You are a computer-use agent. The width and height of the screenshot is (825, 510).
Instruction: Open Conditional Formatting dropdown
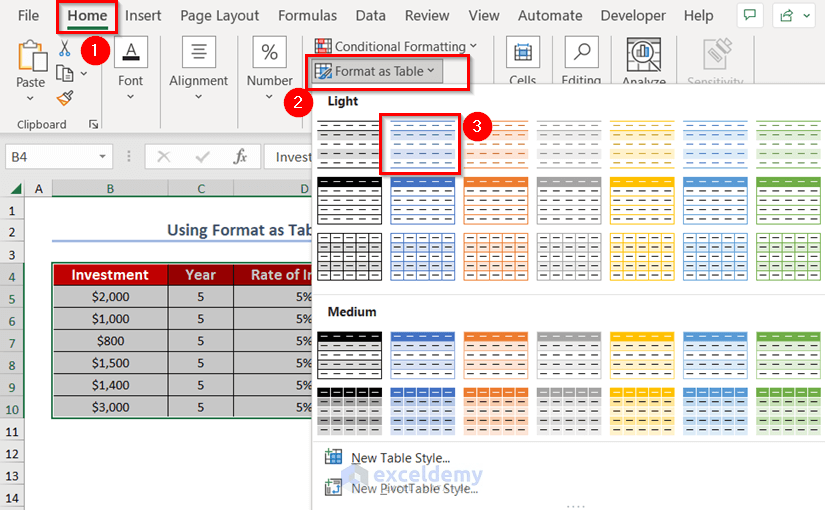click(x=396, y=46)
